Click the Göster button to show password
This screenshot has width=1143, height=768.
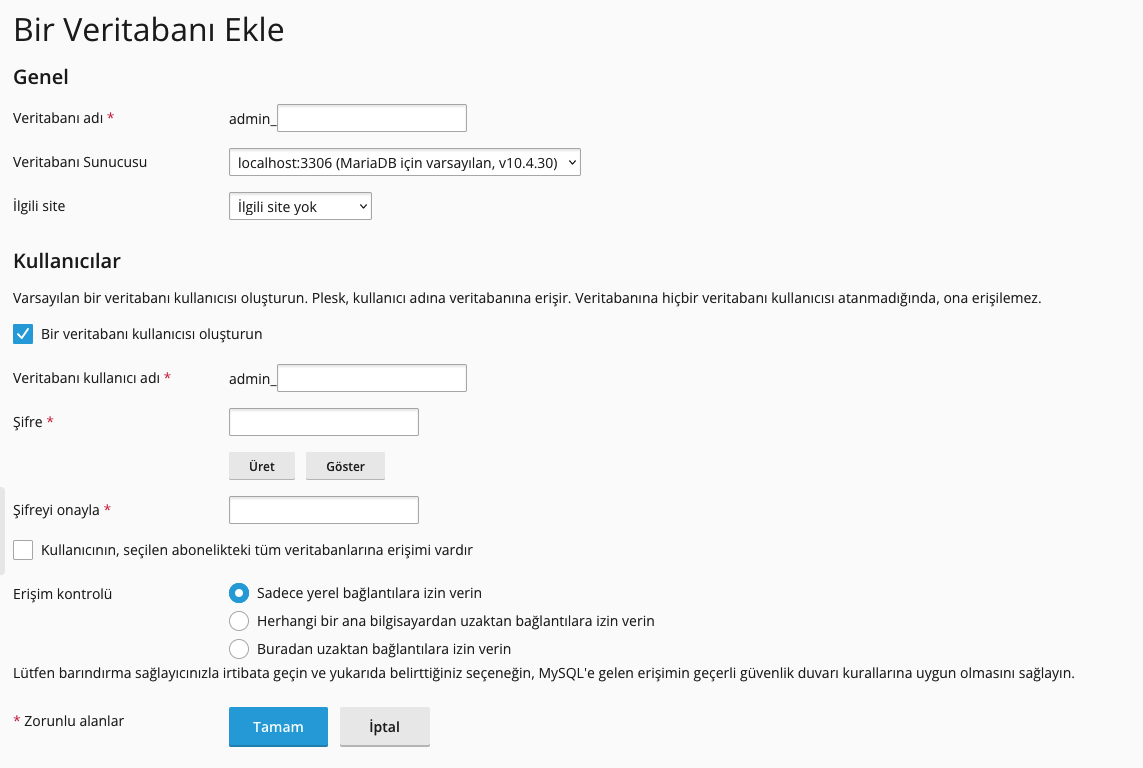click(345, 466)
